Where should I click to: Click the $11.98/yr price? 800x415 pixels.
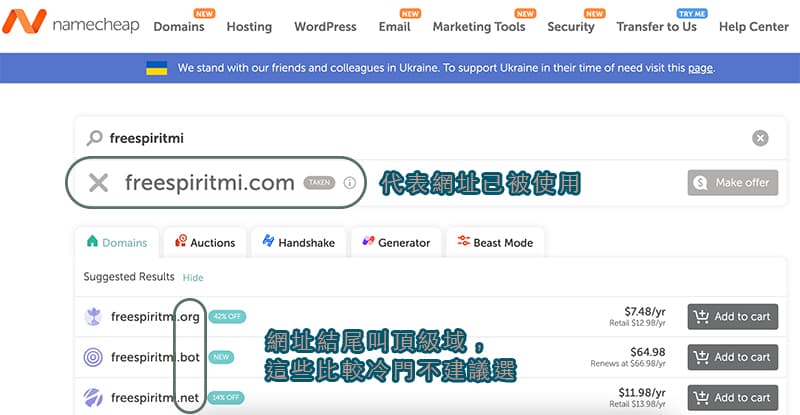click(x=642, y=392)
